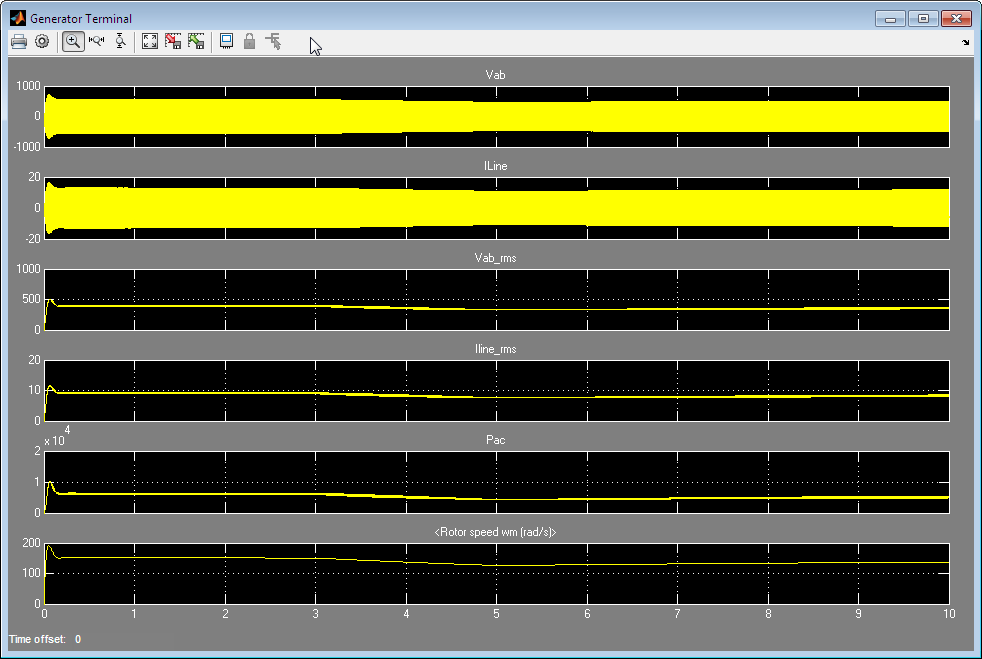Select the Zoom X-axis tool
The height and width of the screenshot is (659, 982).
click(x=97, y=41)
